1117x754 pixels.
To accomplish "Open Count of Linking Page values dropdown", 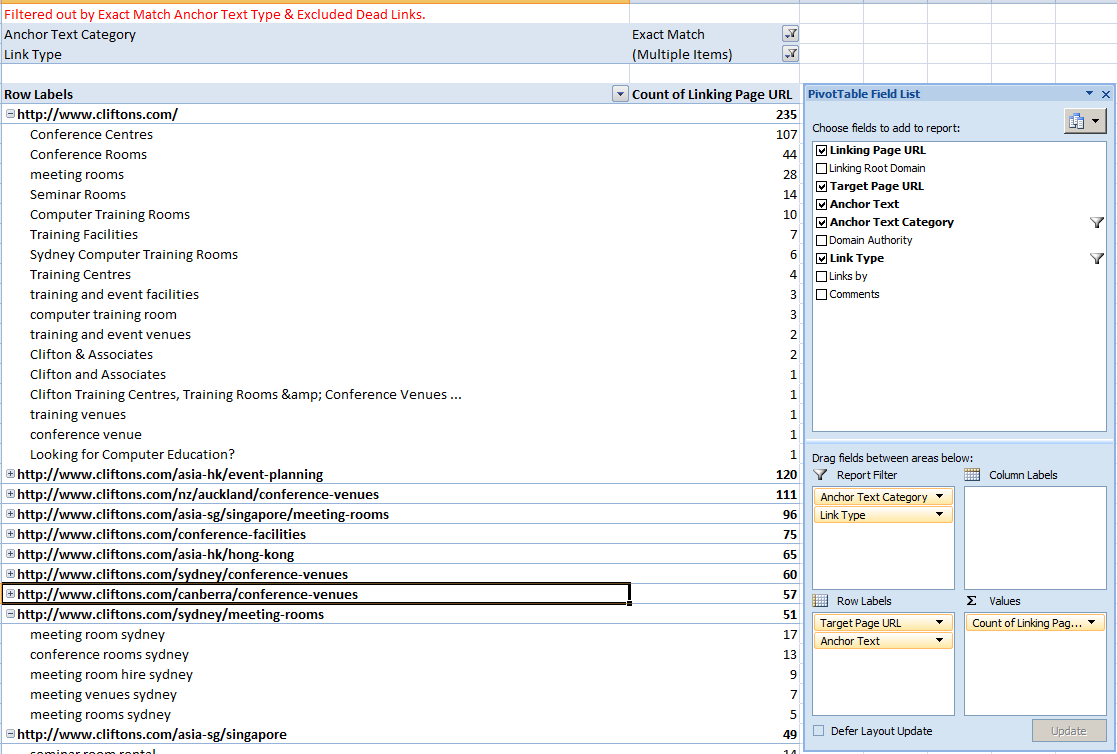I will 1091,623.
